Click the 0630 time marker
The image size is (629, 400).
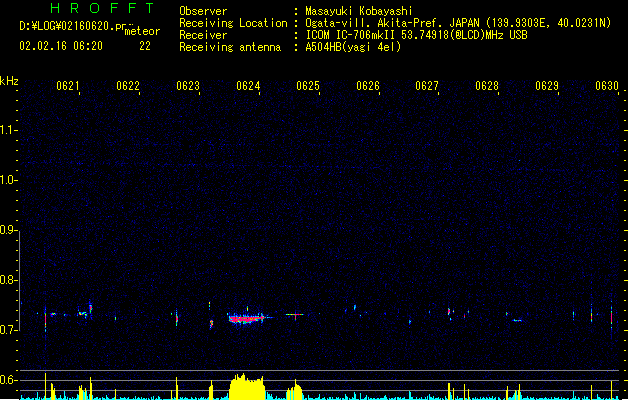pyautogui.click(x=607, y=86)
